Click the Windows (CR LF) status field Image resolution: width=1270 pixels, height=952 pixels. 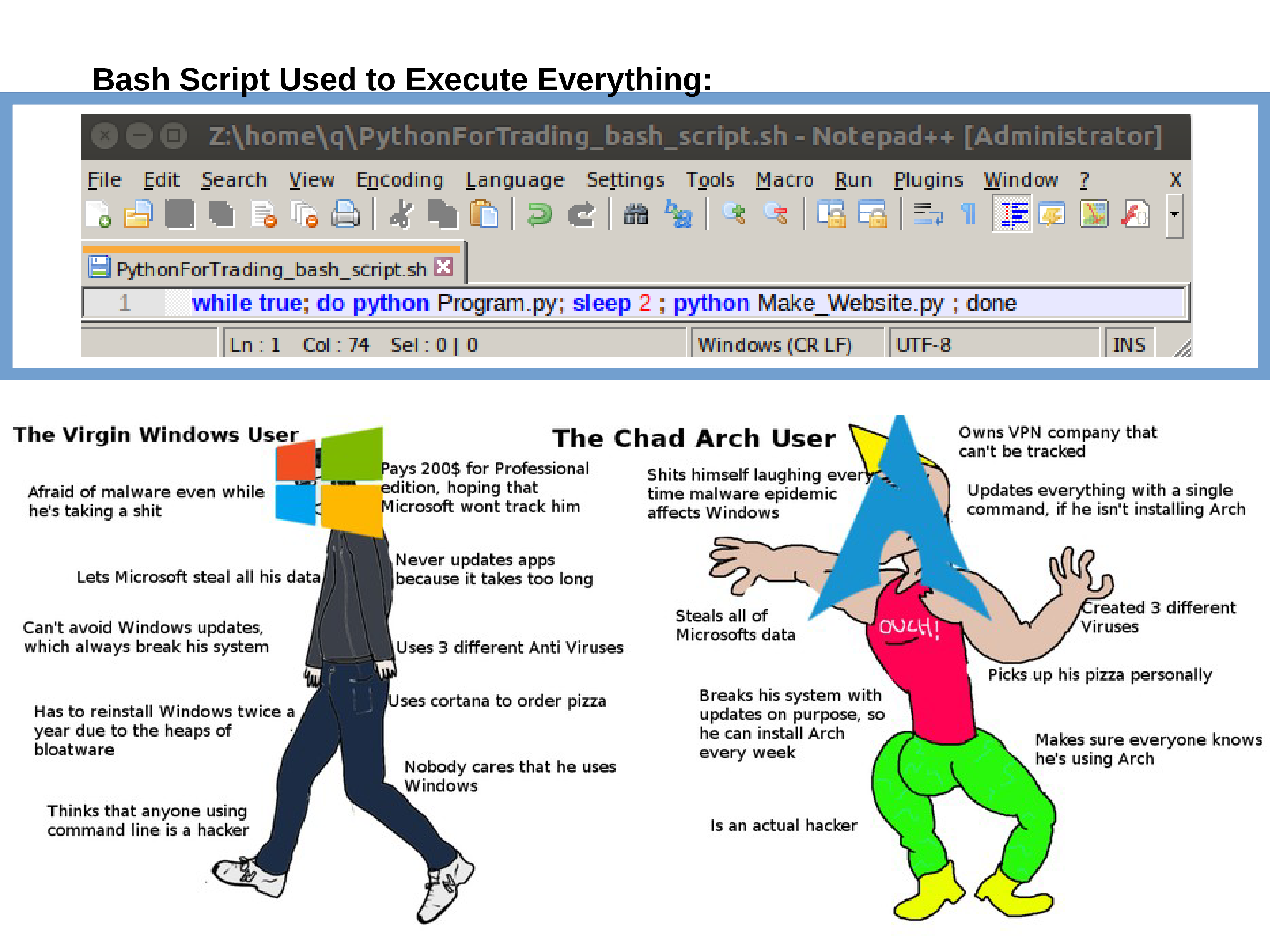point(775,345)
